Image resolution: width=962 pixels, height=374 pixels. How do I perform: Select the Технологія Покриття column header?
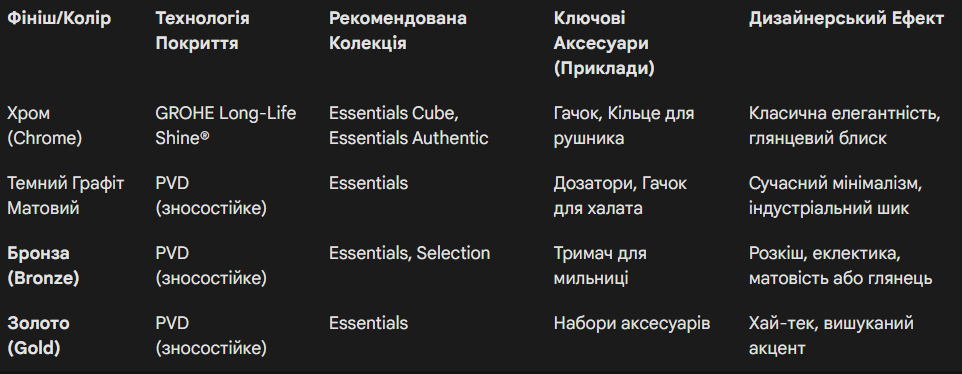202,31
